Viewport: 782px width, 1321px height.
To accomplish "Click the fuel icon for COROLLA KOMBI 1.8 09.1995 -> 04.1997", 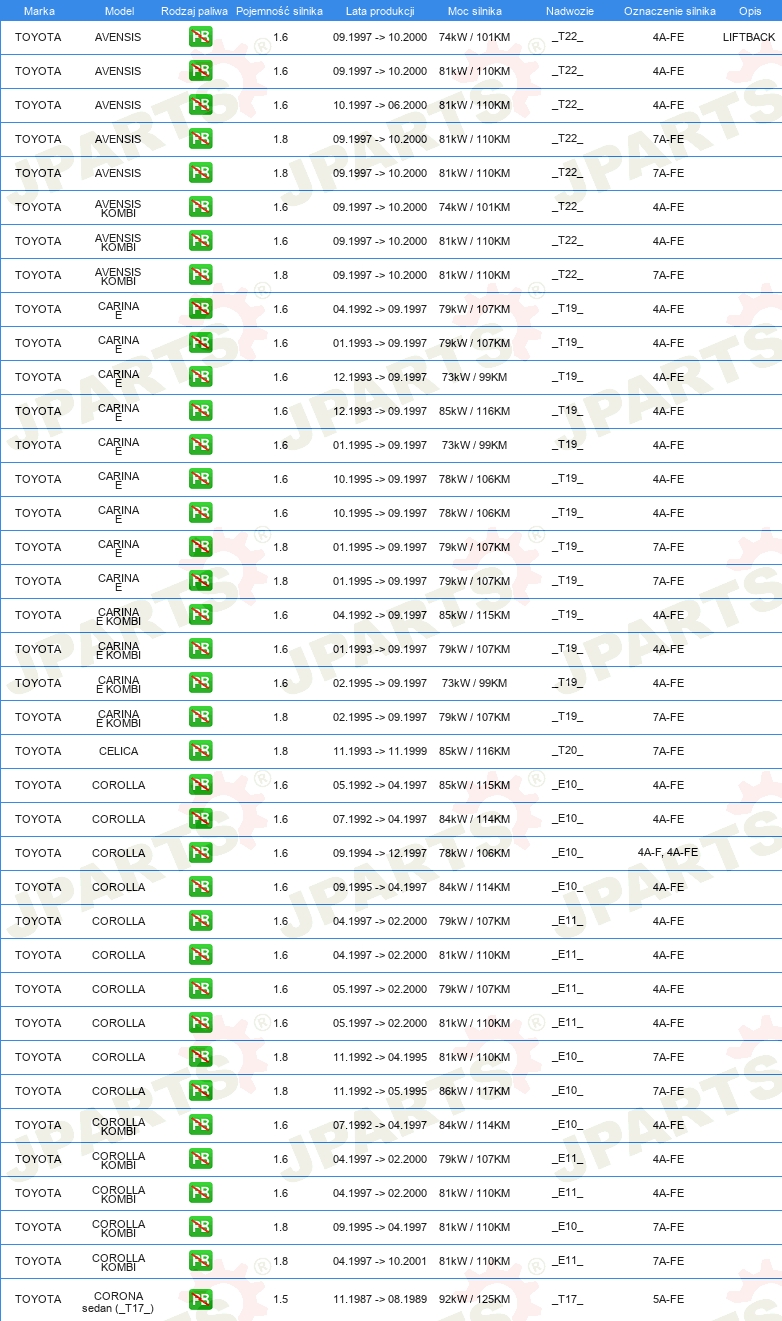I will point(200,1227).
